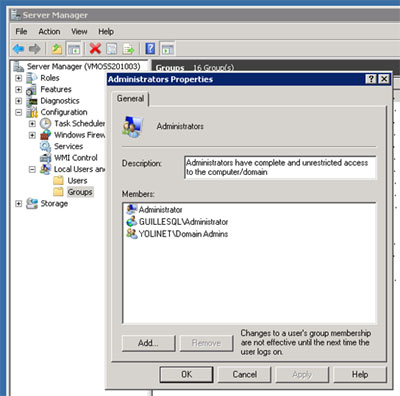Click the Add... button

pos(148,343)
